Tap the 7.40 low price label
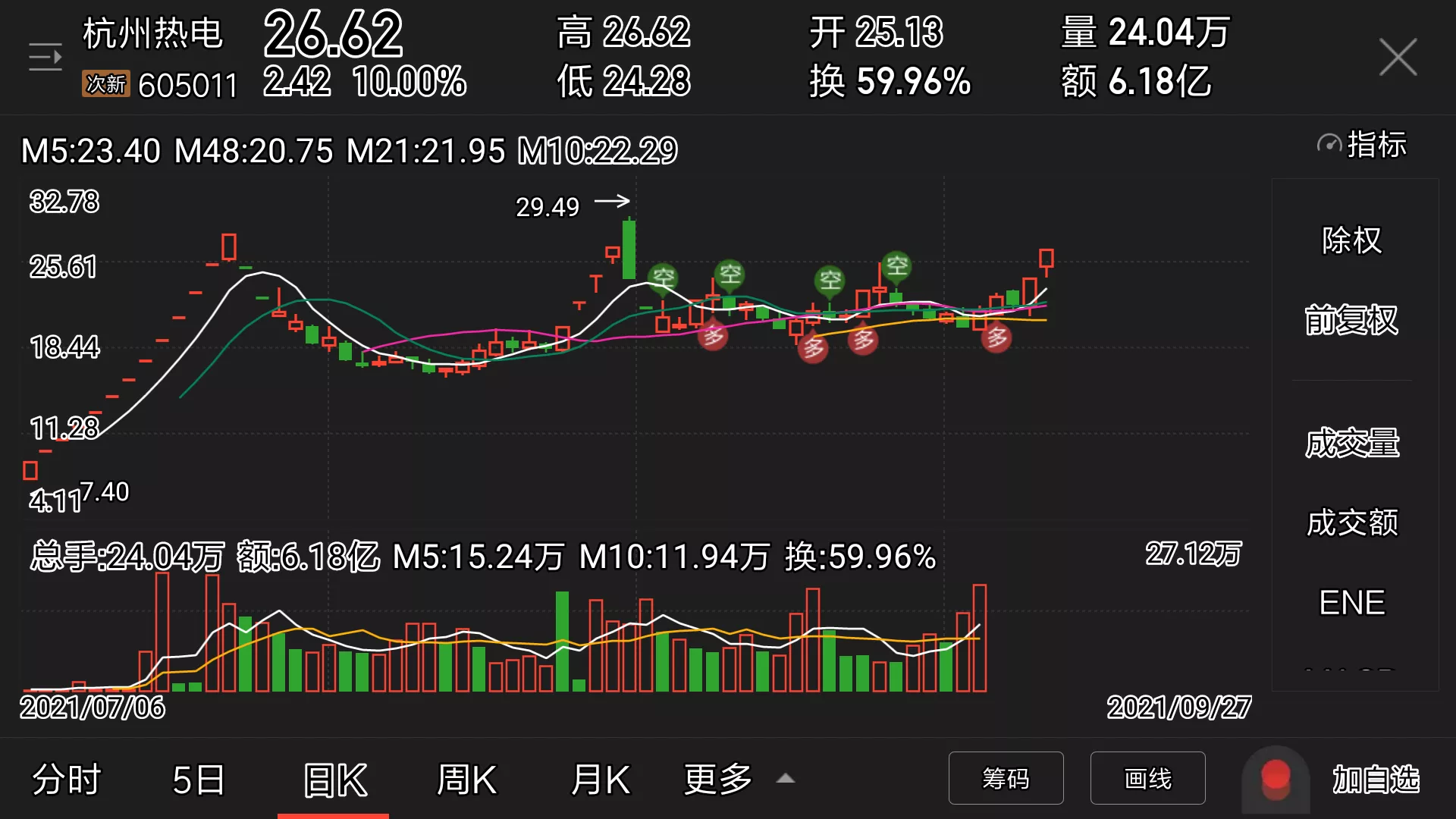 pos(105,492)
